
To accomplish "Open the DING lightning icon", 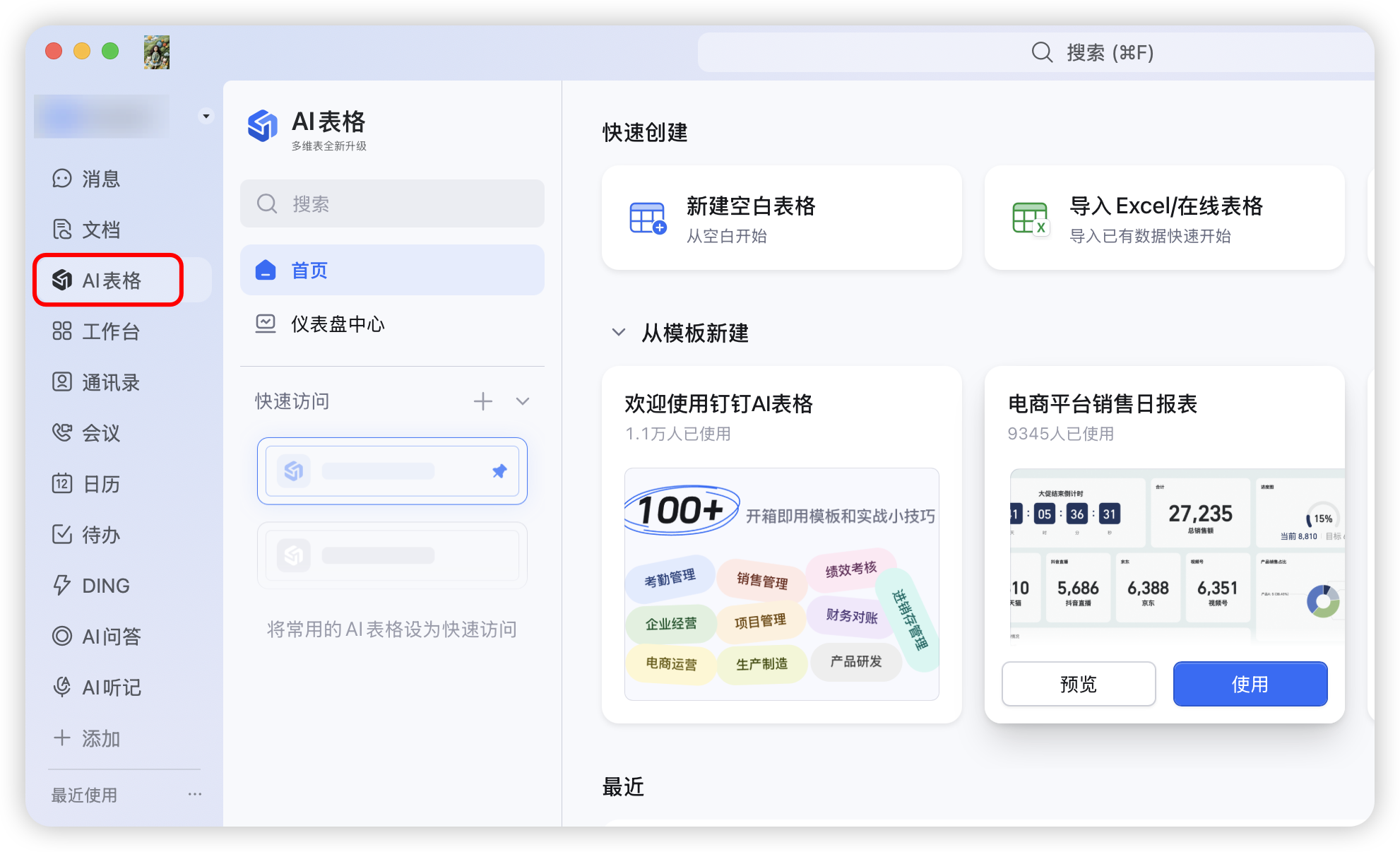I will [62, 585].
